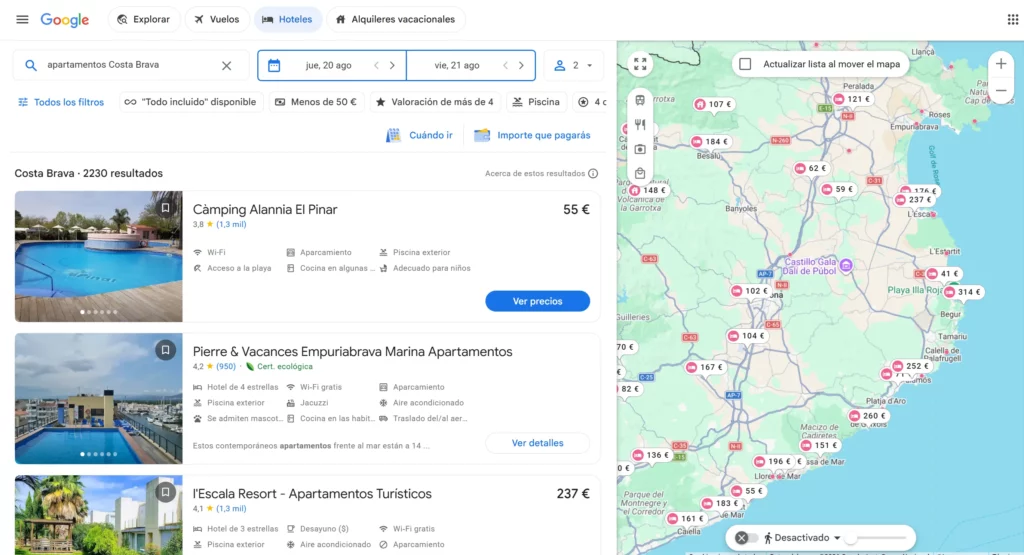Move check-in date one day later
1024x555 pixels.
[392, 65]
